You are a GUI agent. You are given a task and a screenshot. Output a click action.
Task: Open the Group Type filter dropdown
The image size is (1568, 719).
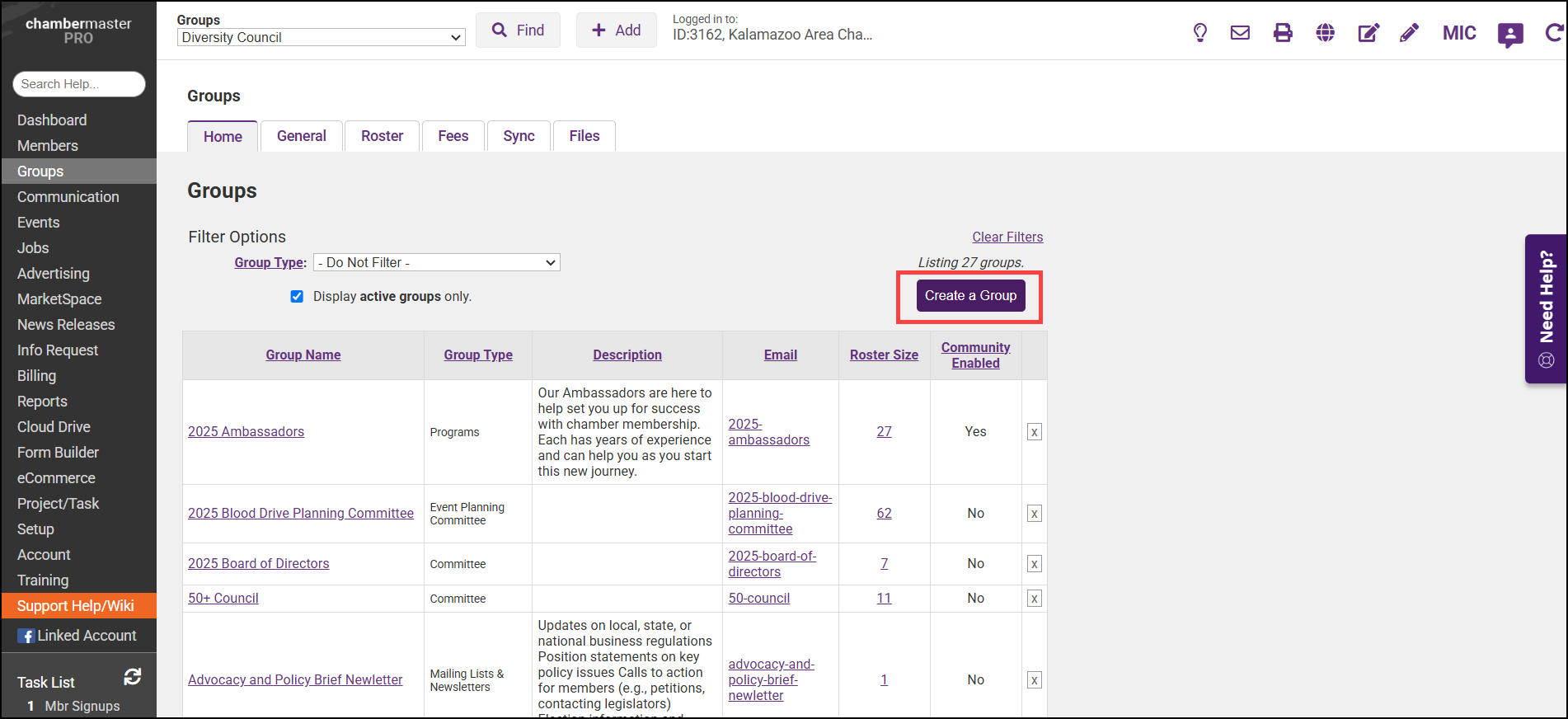point(436,262)
